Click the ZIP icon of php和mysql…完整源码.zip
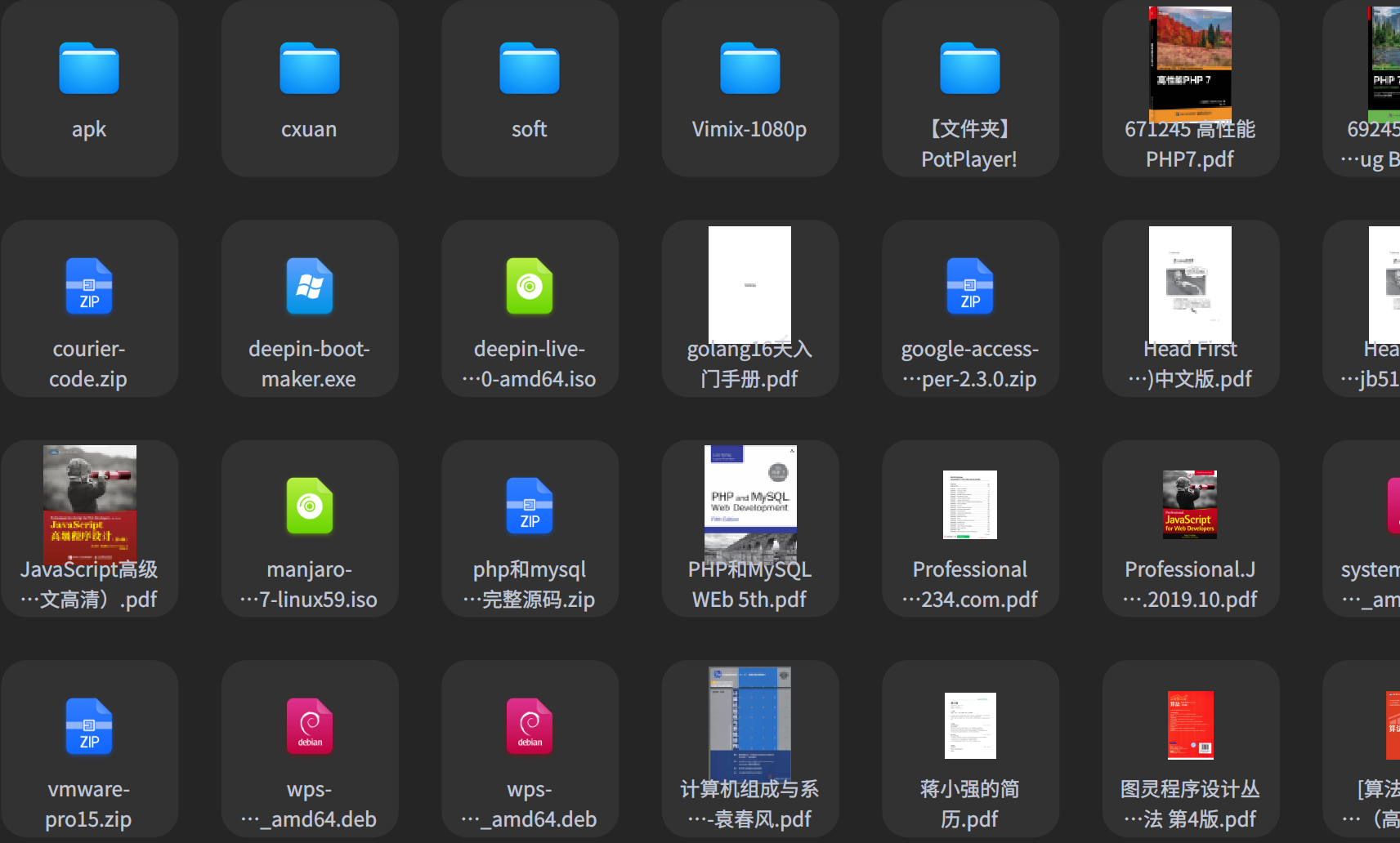The width and height of the screenshot is (1400, 843). click(x=530, y=506)
